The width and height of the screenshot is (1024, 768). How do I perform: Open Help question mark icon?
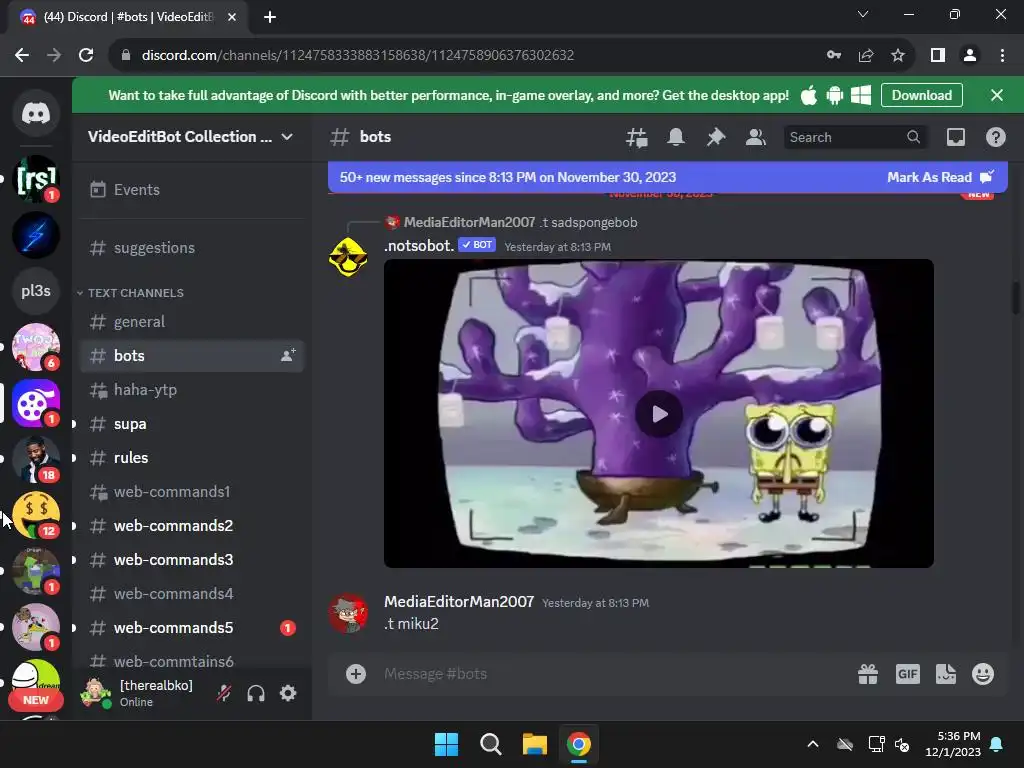(x=995, y=137)
